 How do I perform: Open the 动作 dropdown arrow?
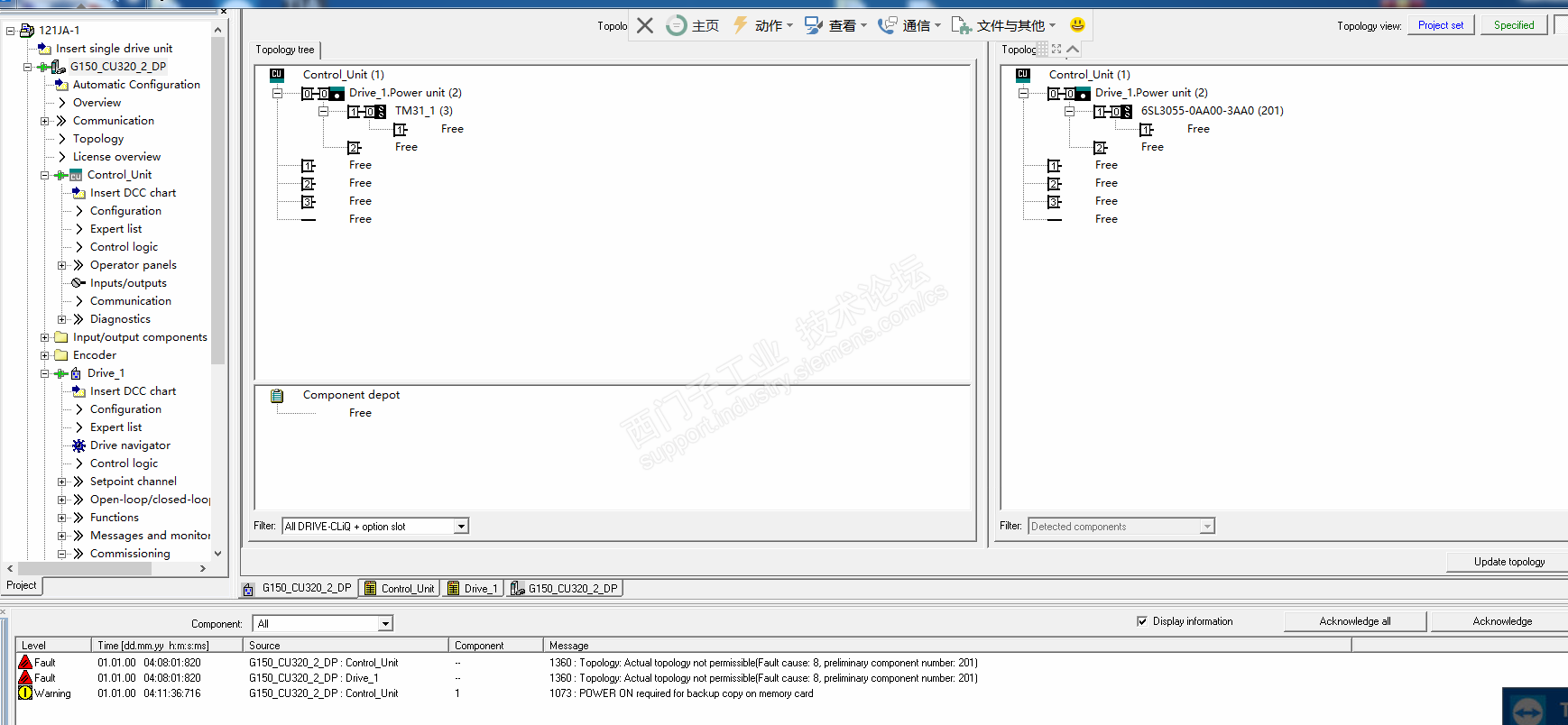point(789,25)
